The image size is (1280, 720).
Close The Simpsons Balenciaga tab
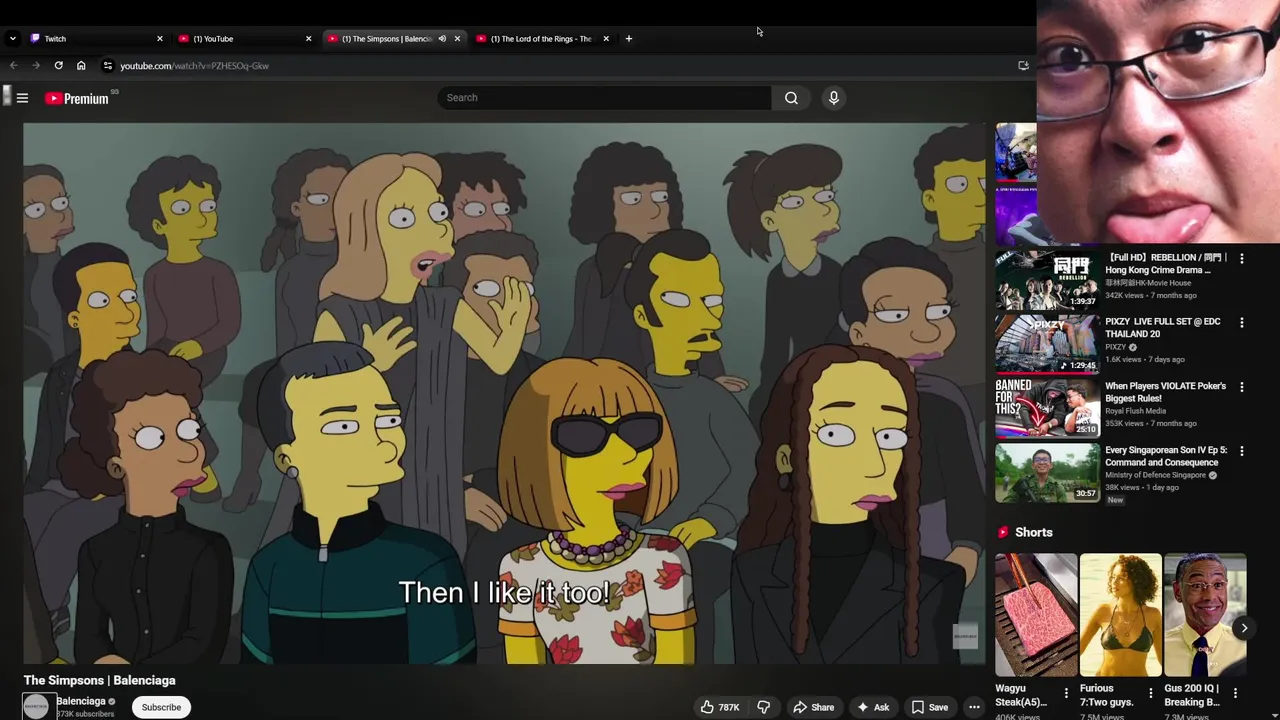click(457, 39)
